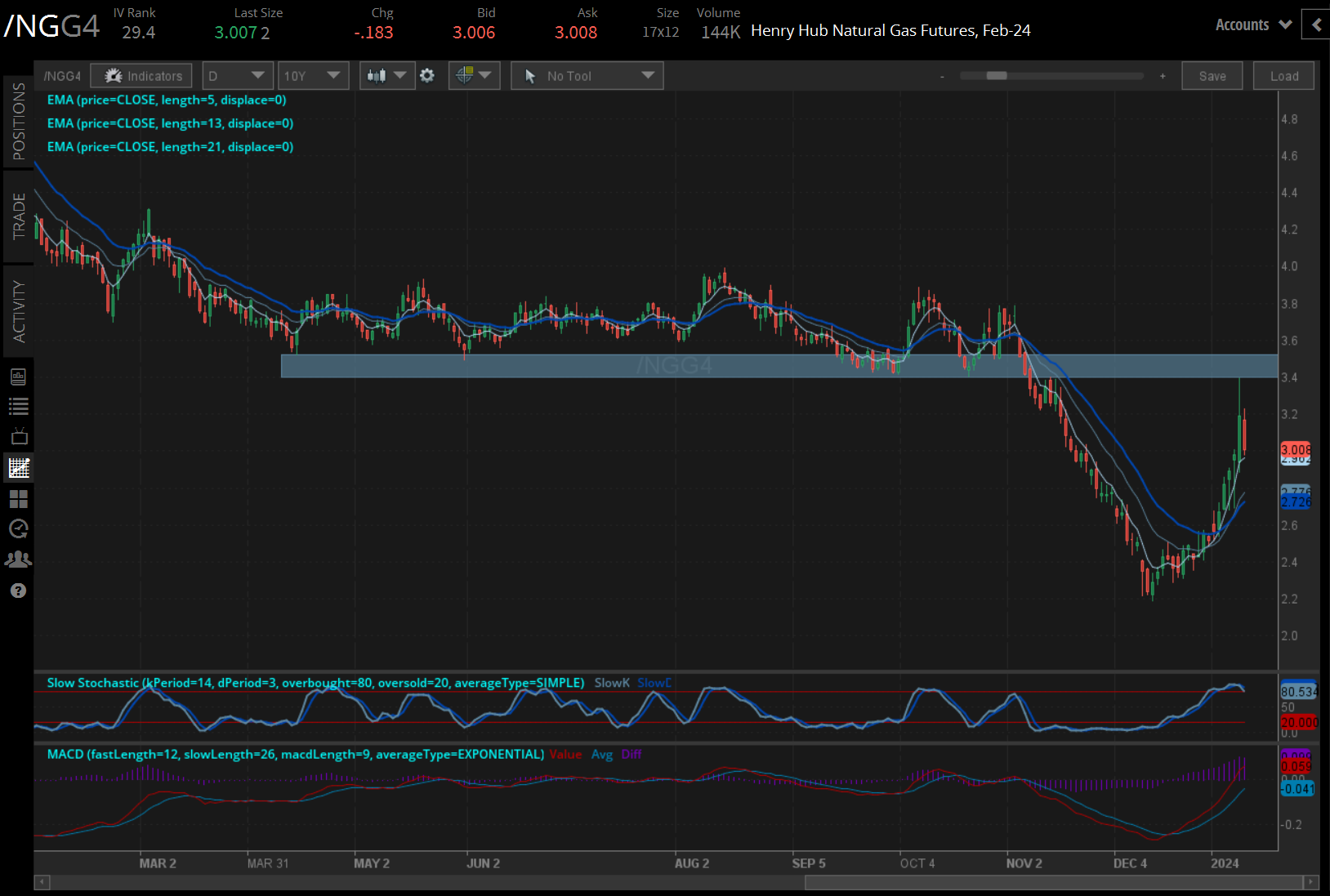Click the chart zoom slider handle
The width and height of the screenshot is (1330, 896).
click(996, 76)
